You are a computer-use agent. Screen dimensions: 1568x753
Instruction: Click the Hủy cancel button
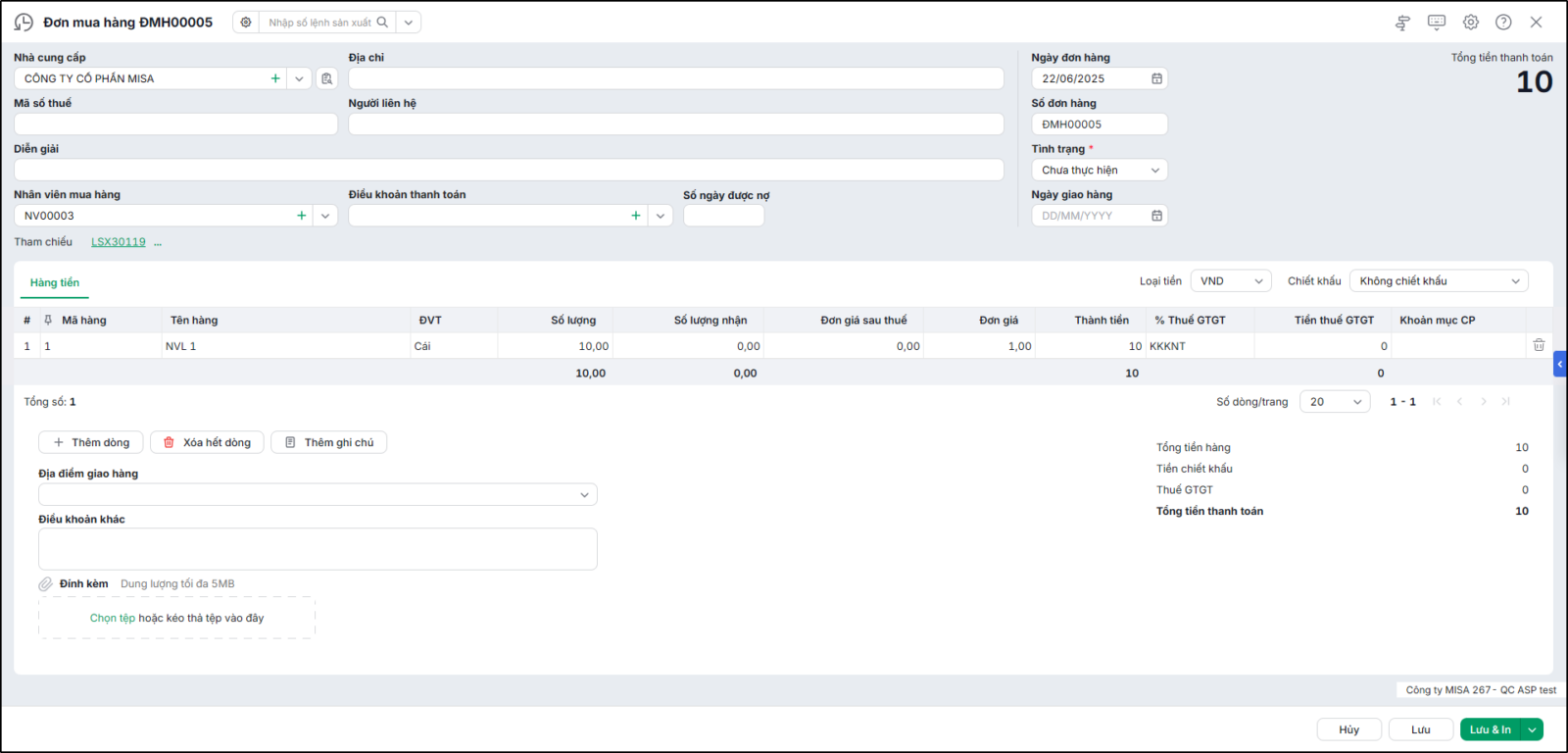(x=1349, y=729)
